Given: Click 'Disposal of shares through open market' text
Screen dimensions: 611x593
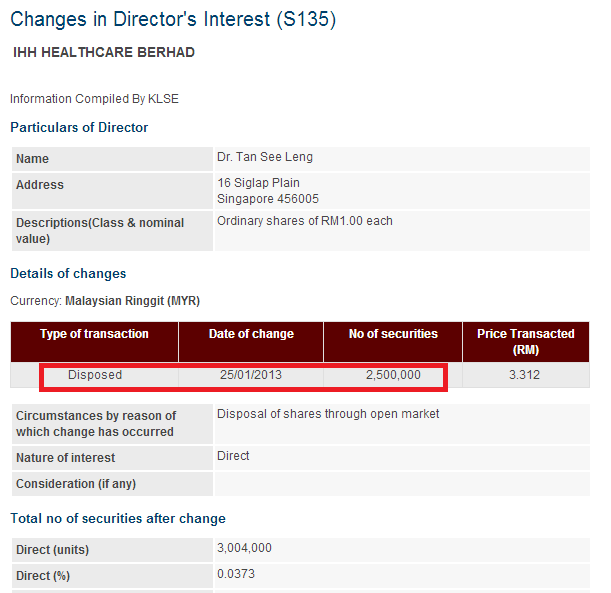Looking at the screenshot, I should pos(328,414).
